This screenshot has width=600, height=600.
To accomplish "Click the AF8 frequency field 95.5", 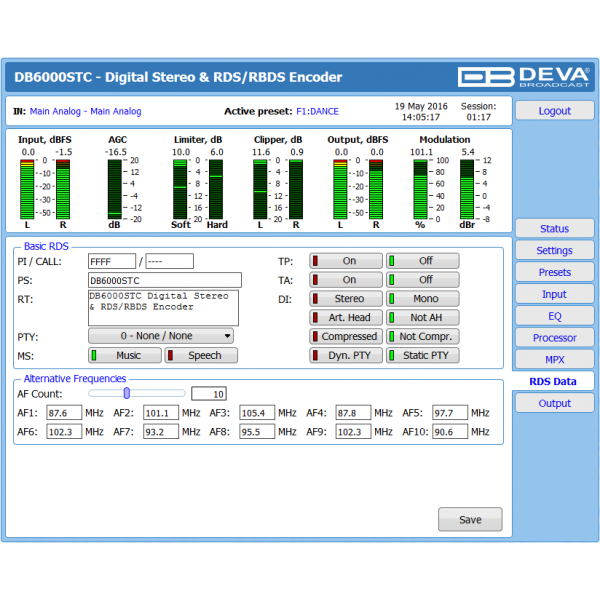I will click(257, 432).
